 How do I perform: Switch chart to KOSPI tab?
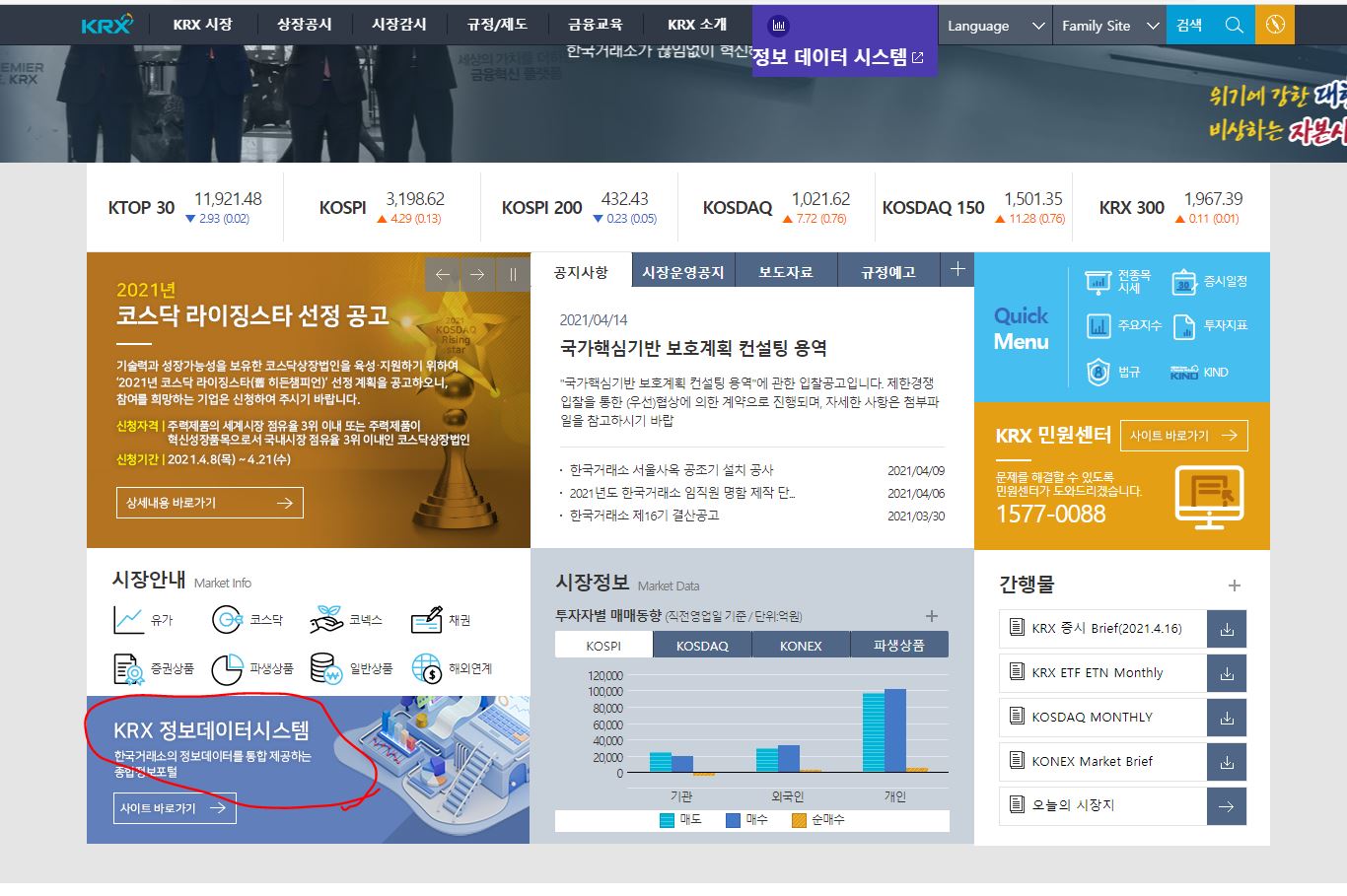(603, 646)
